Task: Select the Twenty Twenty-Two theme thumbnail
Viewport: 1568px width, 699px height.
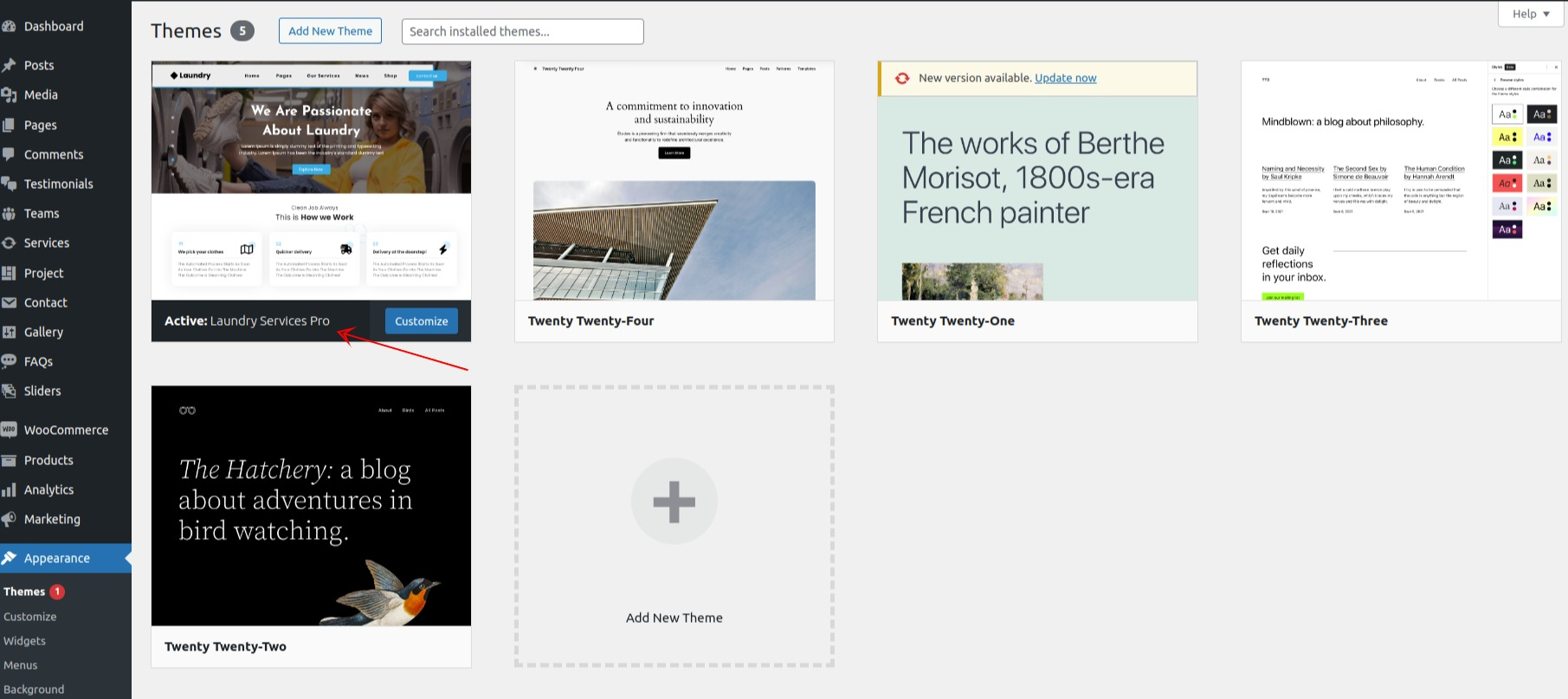Action: tap(311, 506)
